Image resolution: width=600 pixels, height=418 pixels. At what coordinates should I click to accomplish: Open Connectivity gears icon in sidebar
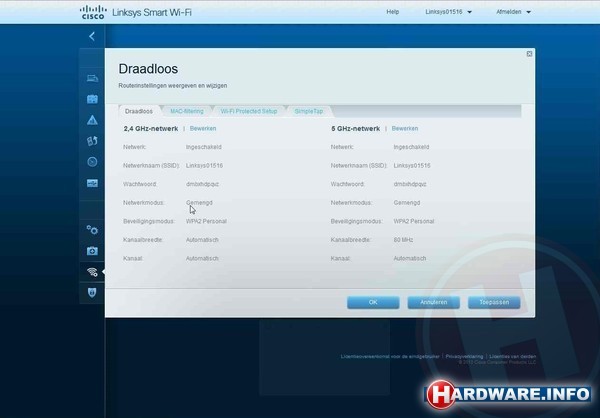92,230
